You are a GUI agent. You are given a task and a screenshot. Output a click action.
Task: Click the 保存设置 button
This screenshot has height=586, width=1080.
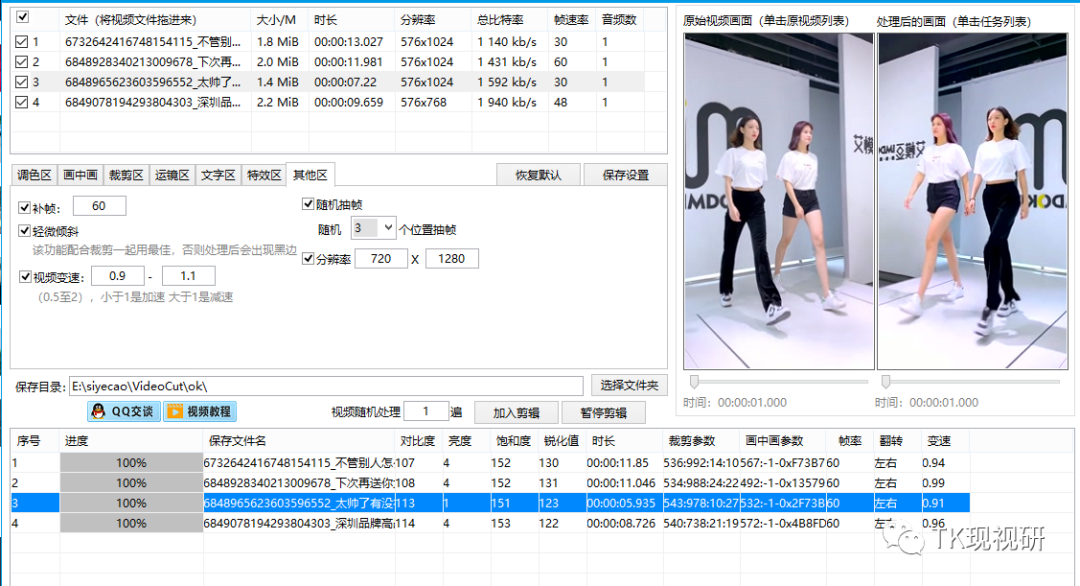(625, 175)
